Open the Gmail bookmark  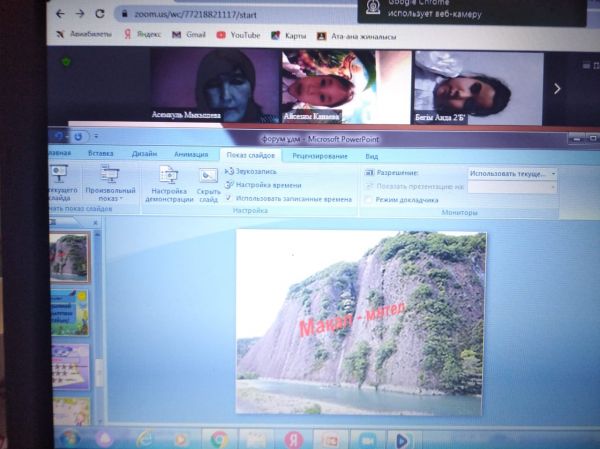[188, 34]
